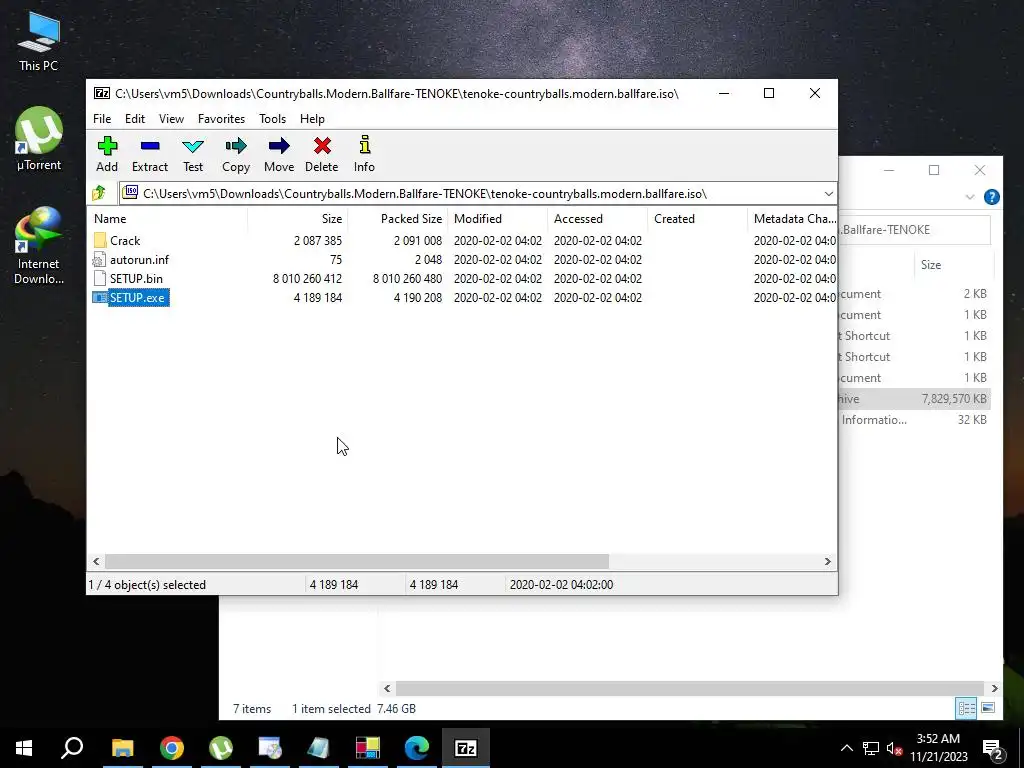Open File Explorer from the taskbar
1024x768 pixels.
[122, 748]
